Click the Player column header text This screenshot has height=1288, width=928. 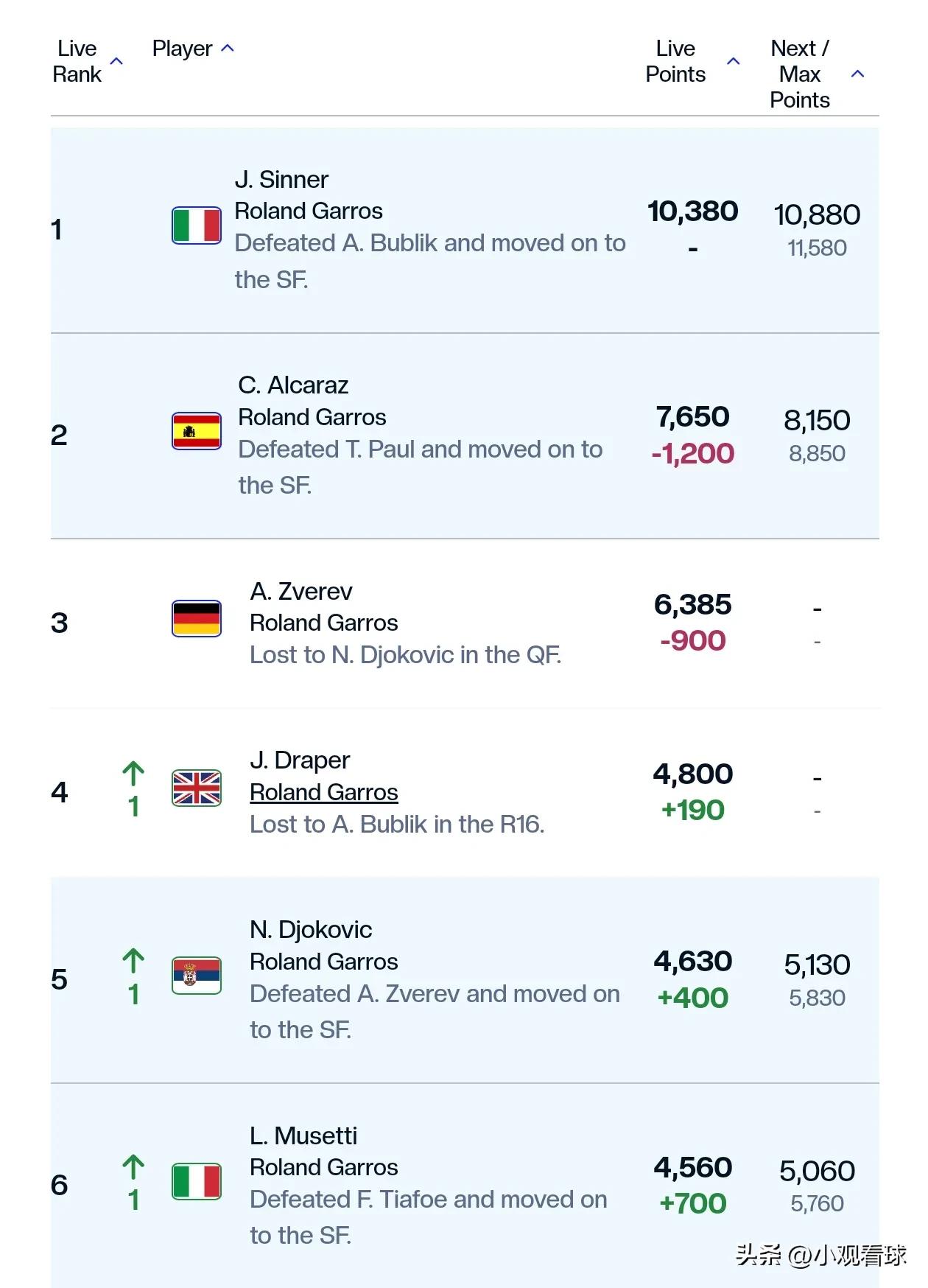click(182, 49)
